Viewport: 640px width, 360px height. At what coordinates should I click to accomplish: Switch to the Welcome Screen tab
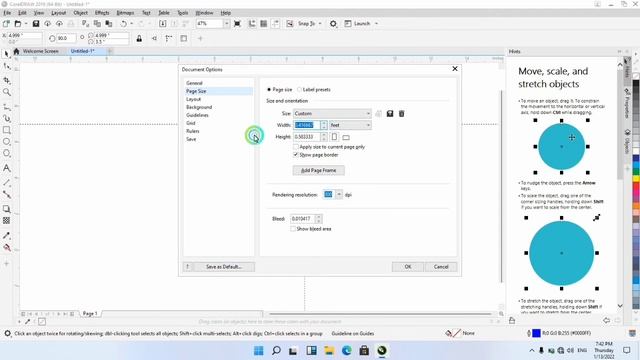[40, 51]
